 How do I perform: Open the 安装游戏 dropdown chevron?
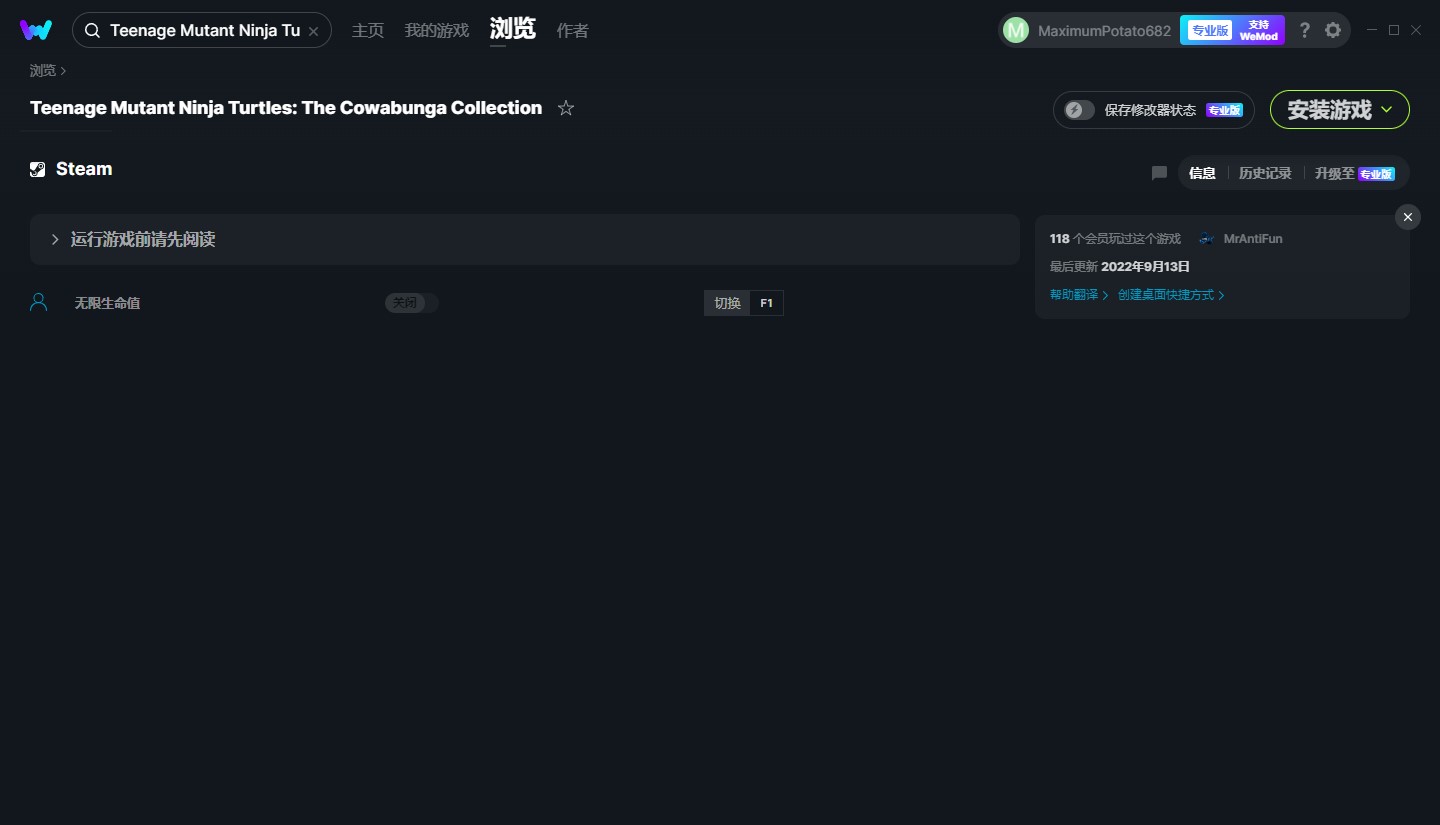point(1387,110)
